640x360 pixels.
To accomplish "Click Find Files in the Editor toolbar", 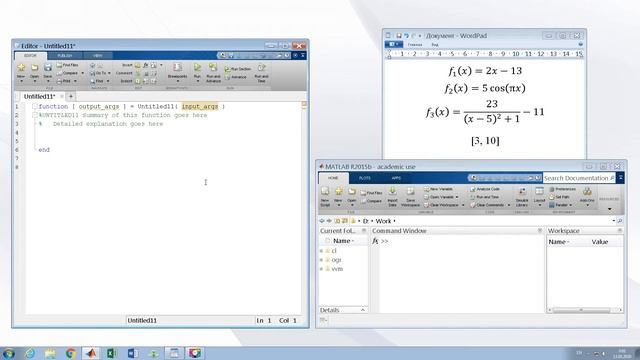I will [67, 65].
